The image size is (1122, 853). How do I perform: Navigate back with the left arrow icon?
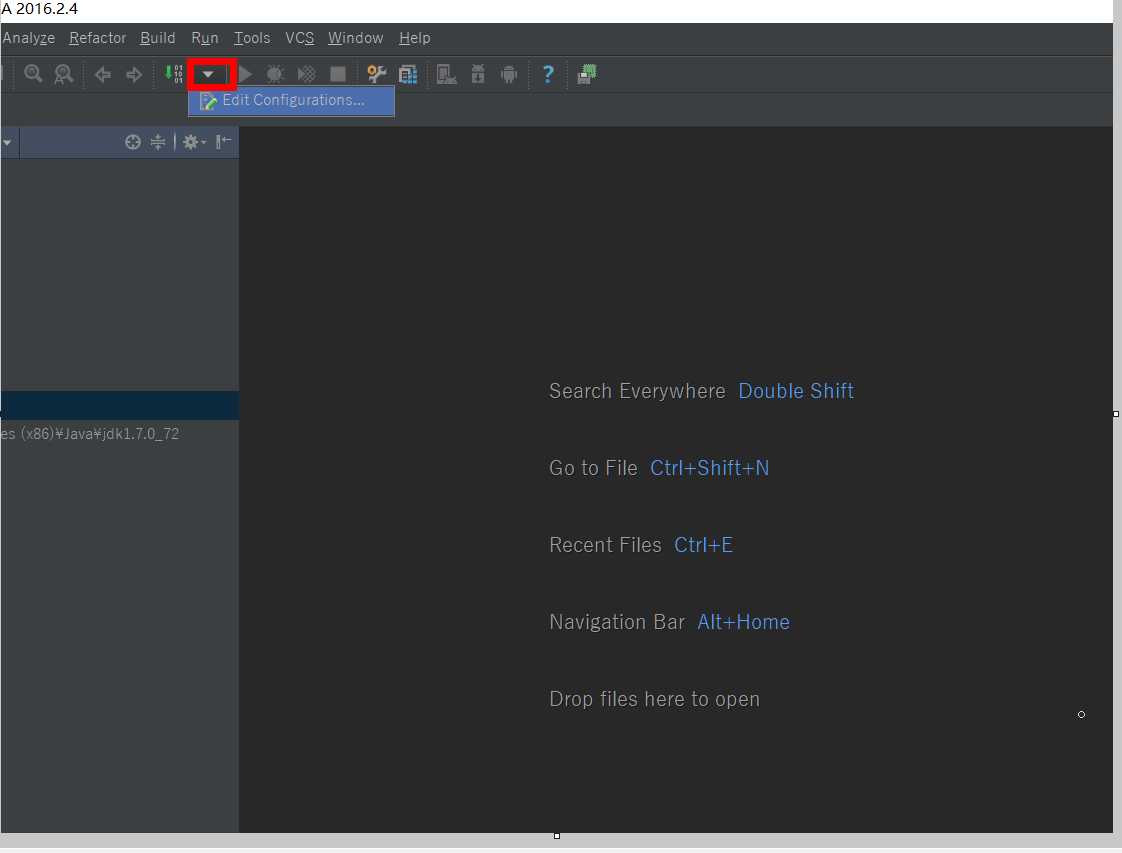click(102, 74)
